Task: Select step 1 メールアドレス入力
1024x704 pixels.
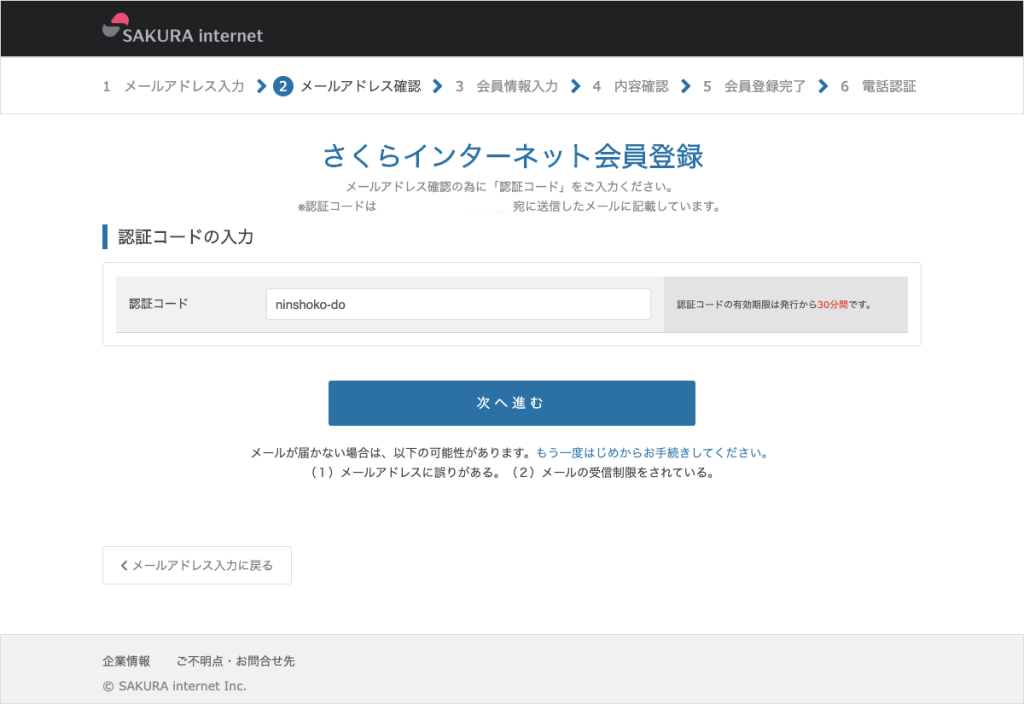Action: click(x=173, y=86)
